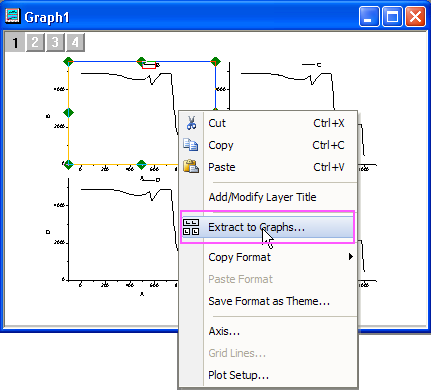This screenshot has height=390, width=431.
Task: Expand the Copy Format submenu arrow
Action: click(351, 257)
